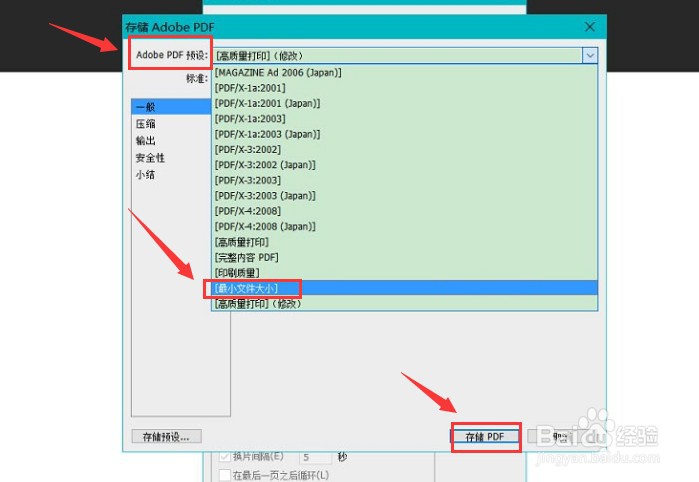The width and height of the screenshot is (699, 482).
Task: Select [高质量打印] preset in list
Action: 404,242
